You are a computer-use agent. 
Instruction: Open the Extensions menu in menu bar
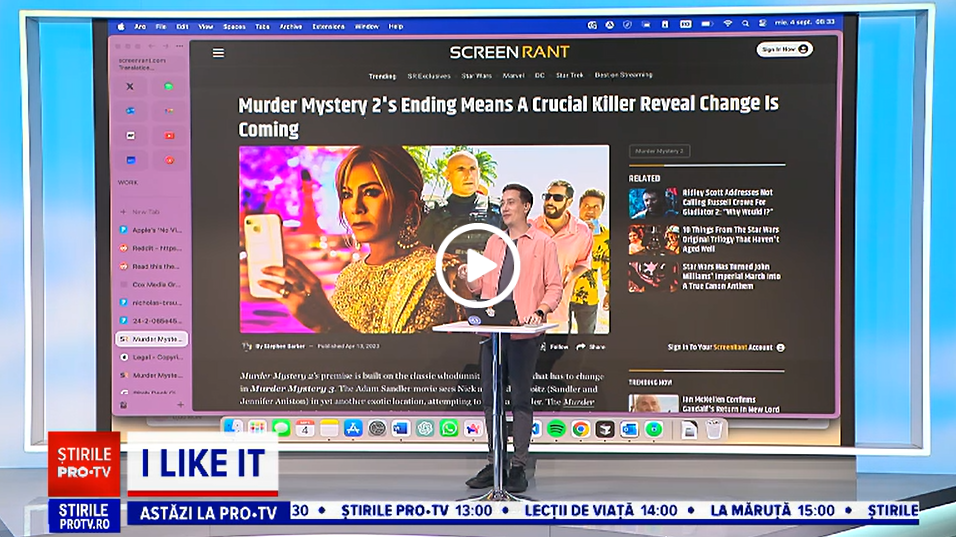pos(328,26)
